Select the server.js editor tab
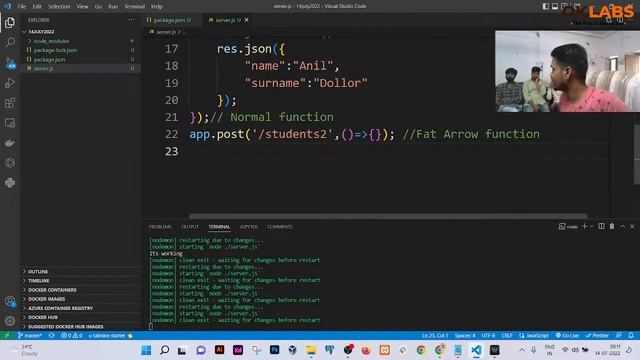This screenshot has width=640, height=360. pyautogui.click(x=228, y=20)
